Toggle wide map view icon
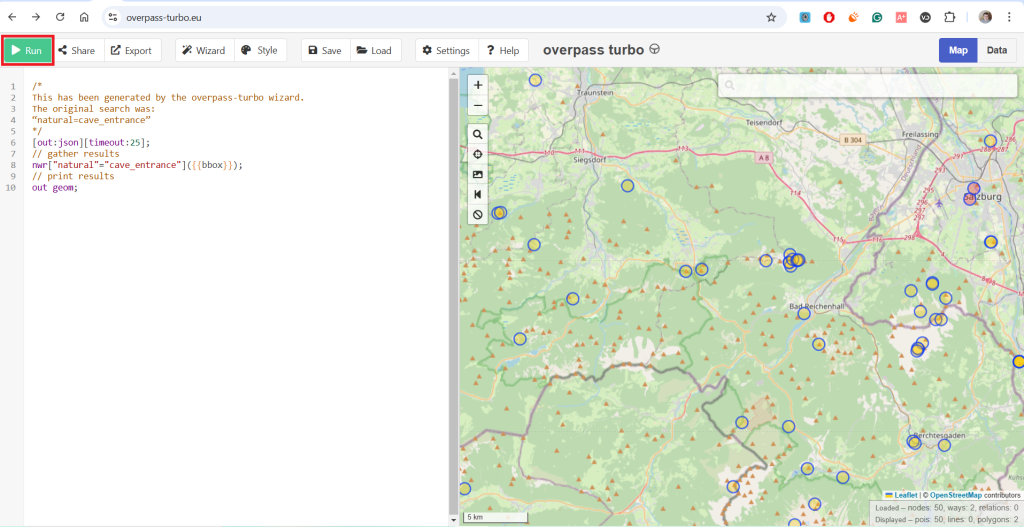The height and width of the screenshot is (527, 1024). pos(477,194)
